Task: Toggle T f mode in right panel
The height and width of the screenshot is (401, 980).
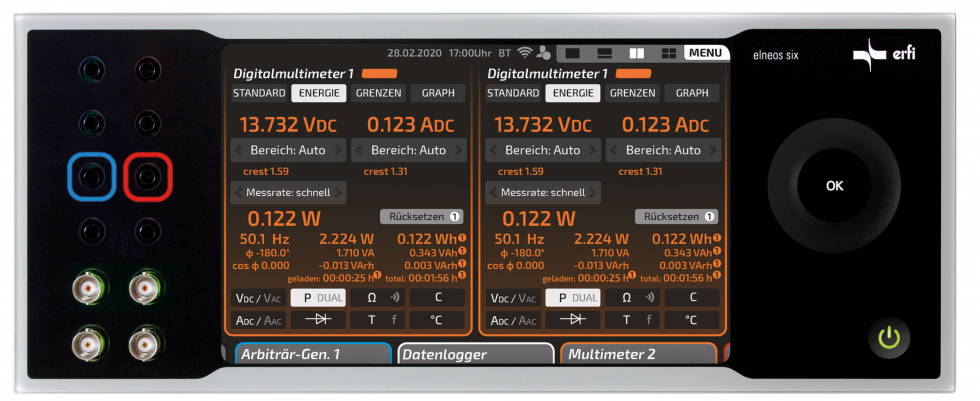Action: point(631,320)
